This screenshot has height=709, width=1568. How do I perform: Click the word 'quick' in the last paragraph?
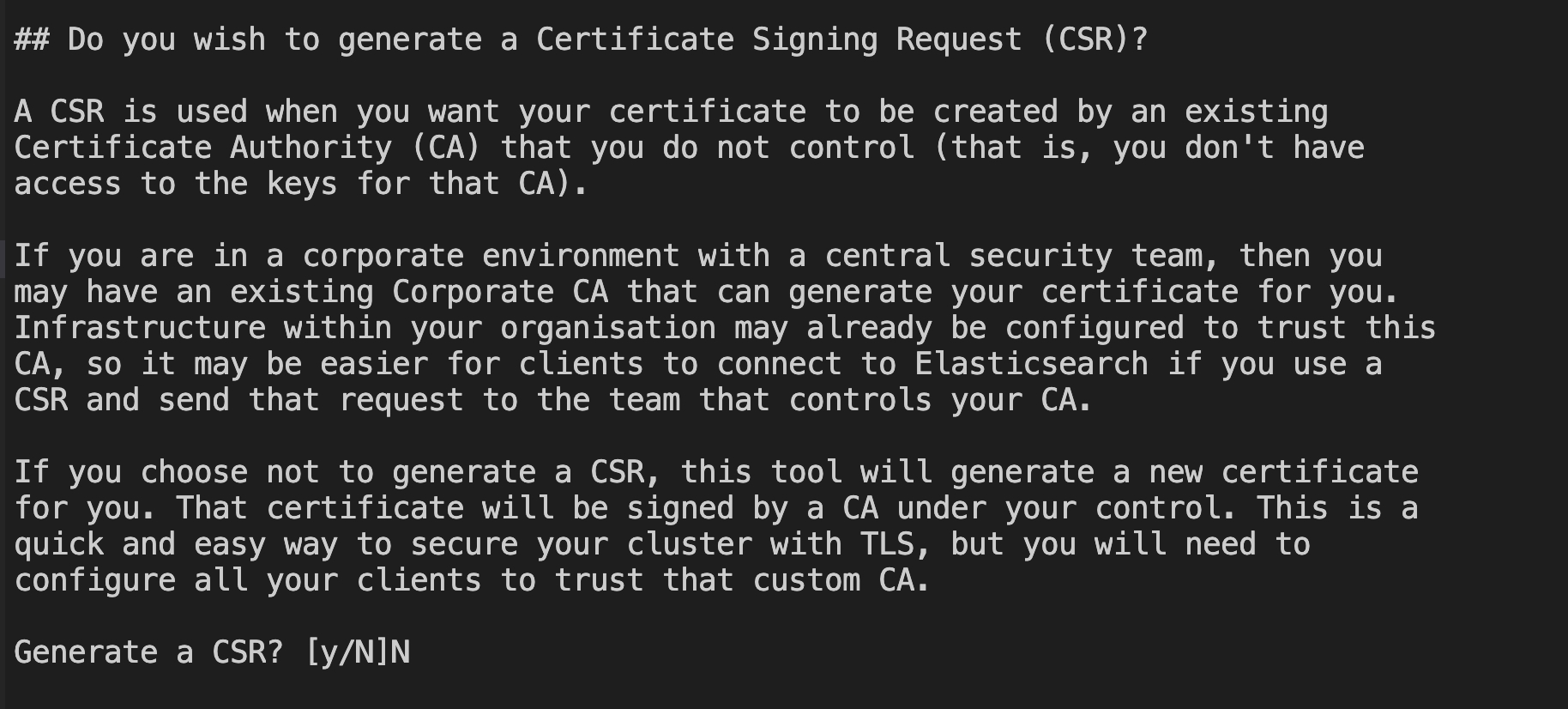click(x=59, y=544)
